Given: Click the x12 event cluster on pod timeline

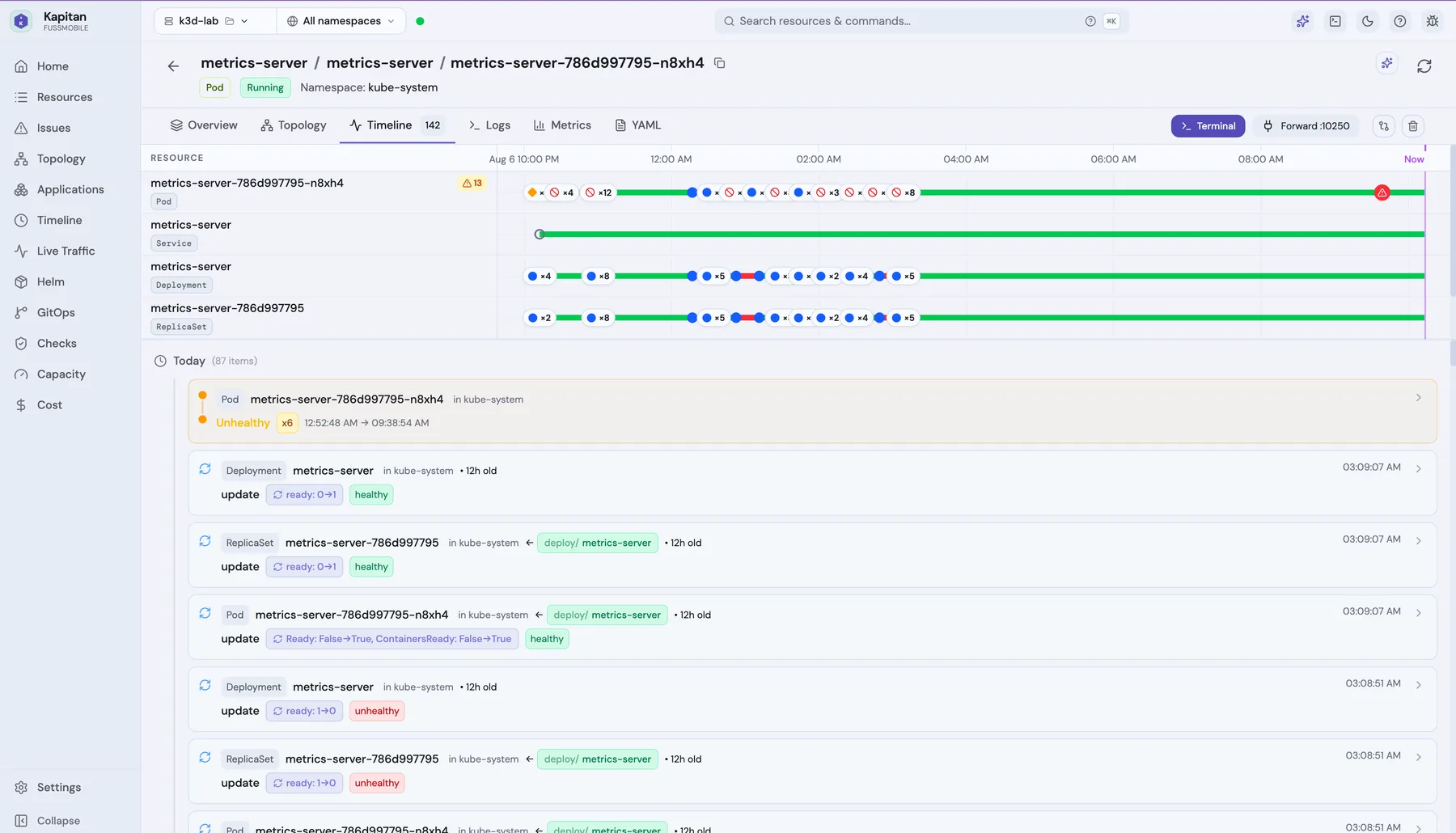Looking at the screenshot, I should [x=599, y=192].
